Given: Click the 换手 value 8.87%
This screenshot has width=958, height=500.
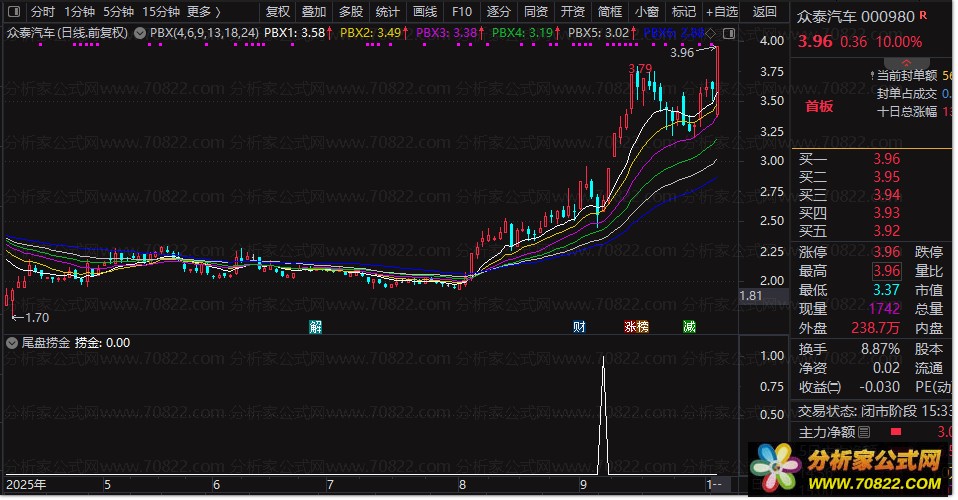Looking at the screenshot, I should (x=880, y=349).
